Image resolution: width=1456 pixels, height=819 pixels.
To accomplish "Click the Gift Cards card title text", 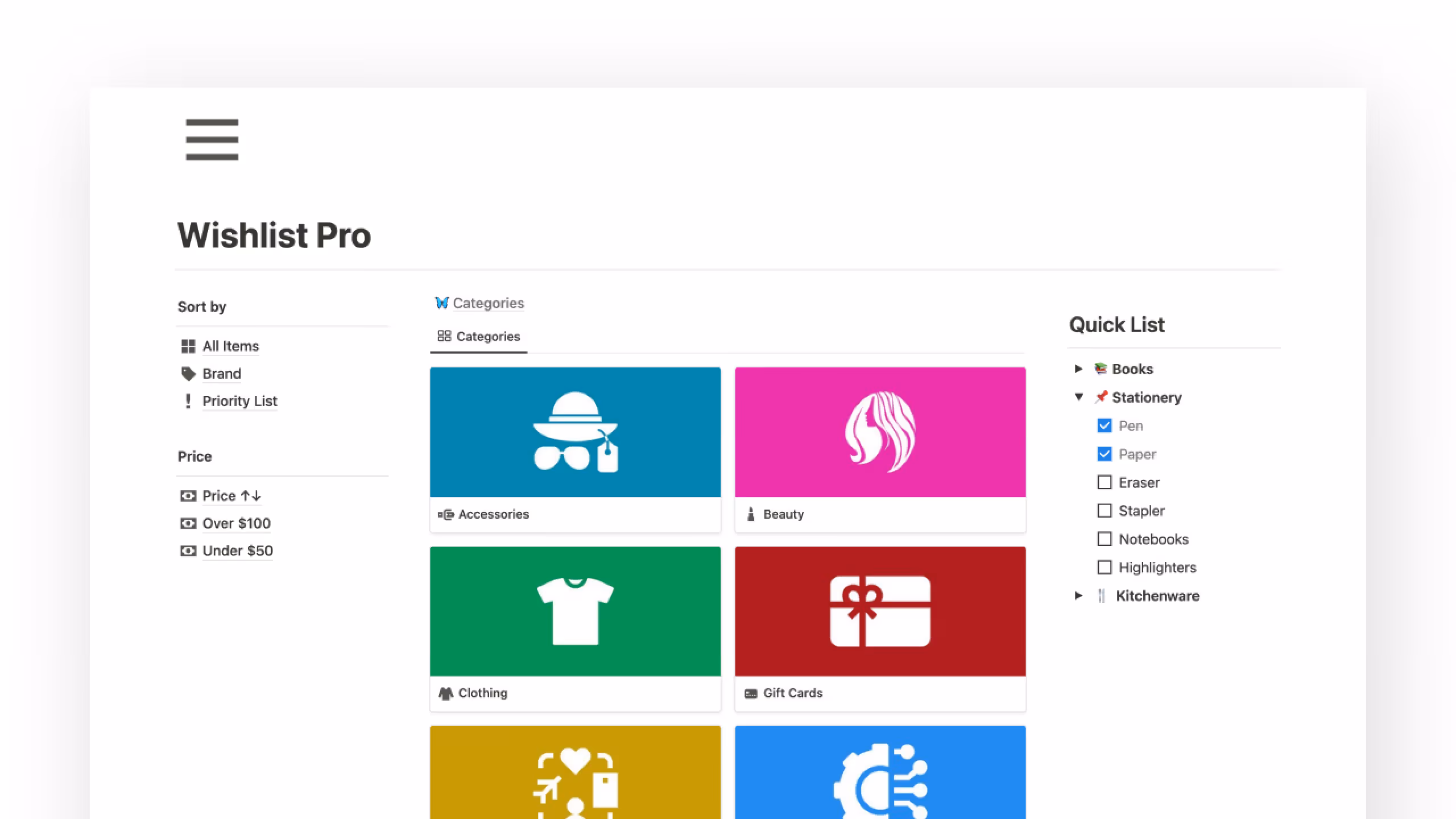I will click(793, 693).
